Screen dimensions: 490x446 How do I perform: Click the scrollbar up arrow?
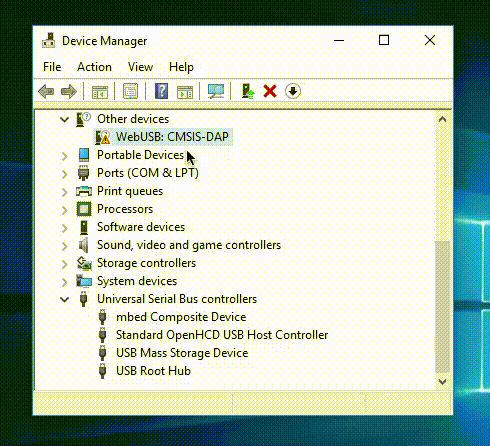point(442,119)
